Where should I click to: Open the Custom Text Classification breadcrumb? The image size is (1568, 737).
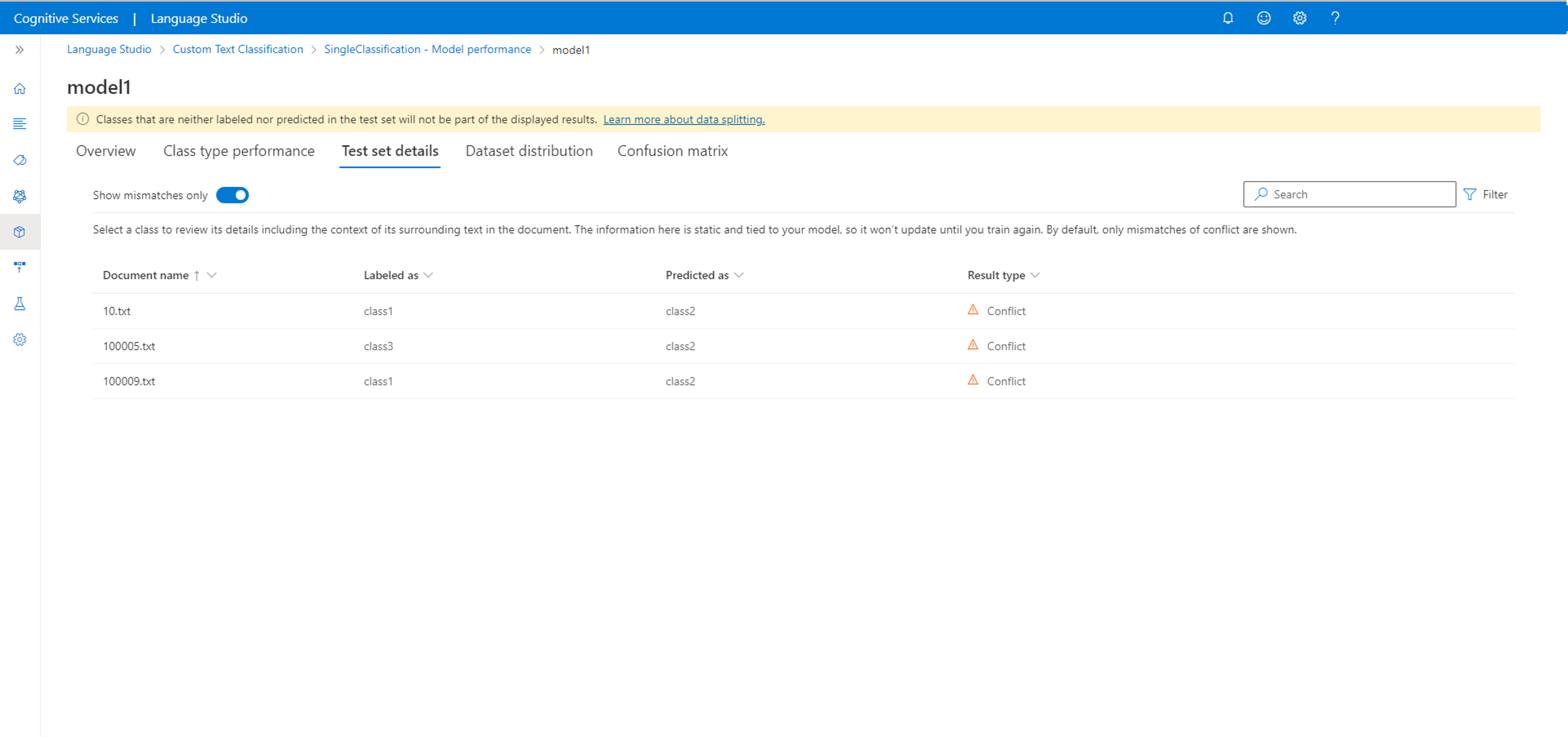tap(237, 49)
